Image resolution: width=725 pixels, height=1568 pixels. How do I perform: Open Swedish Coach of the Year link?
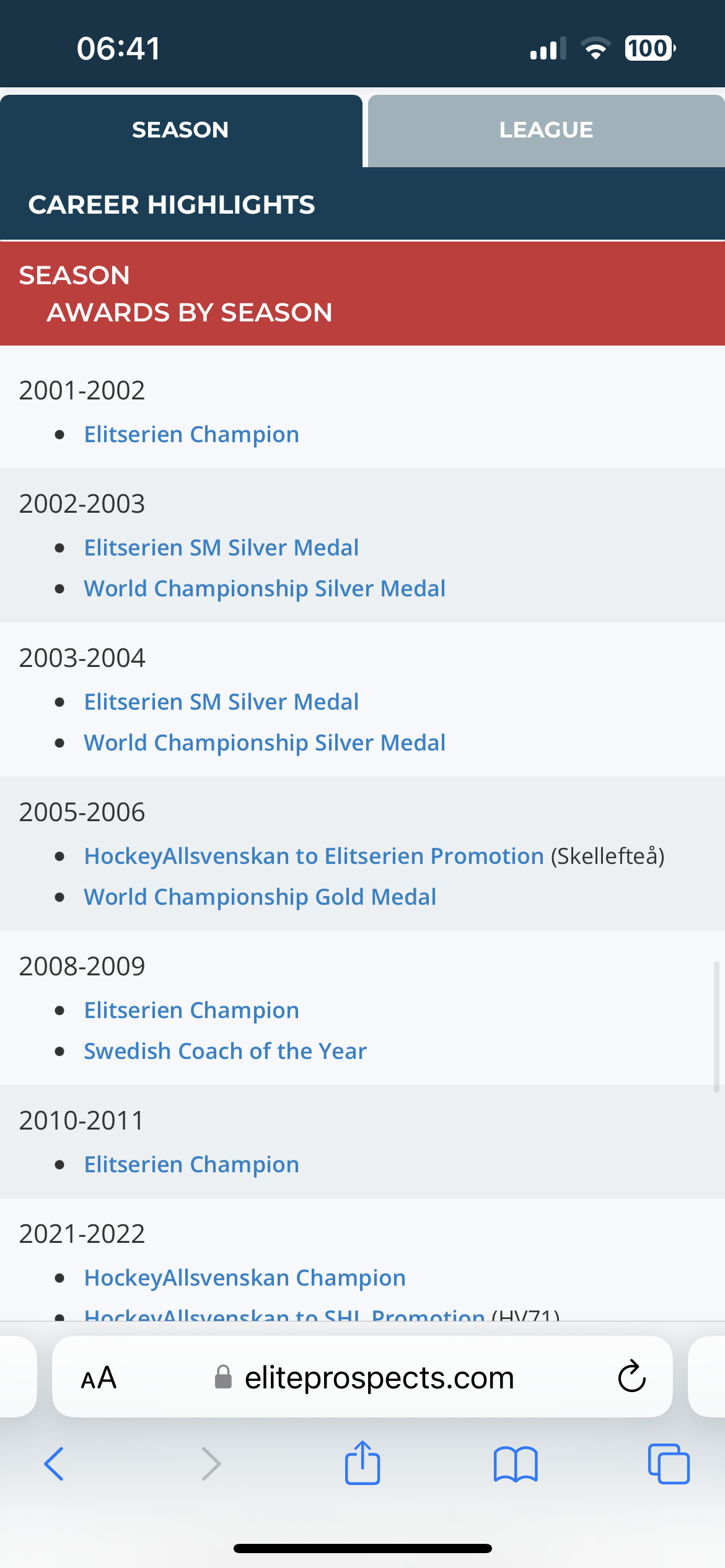point(225,1052)
